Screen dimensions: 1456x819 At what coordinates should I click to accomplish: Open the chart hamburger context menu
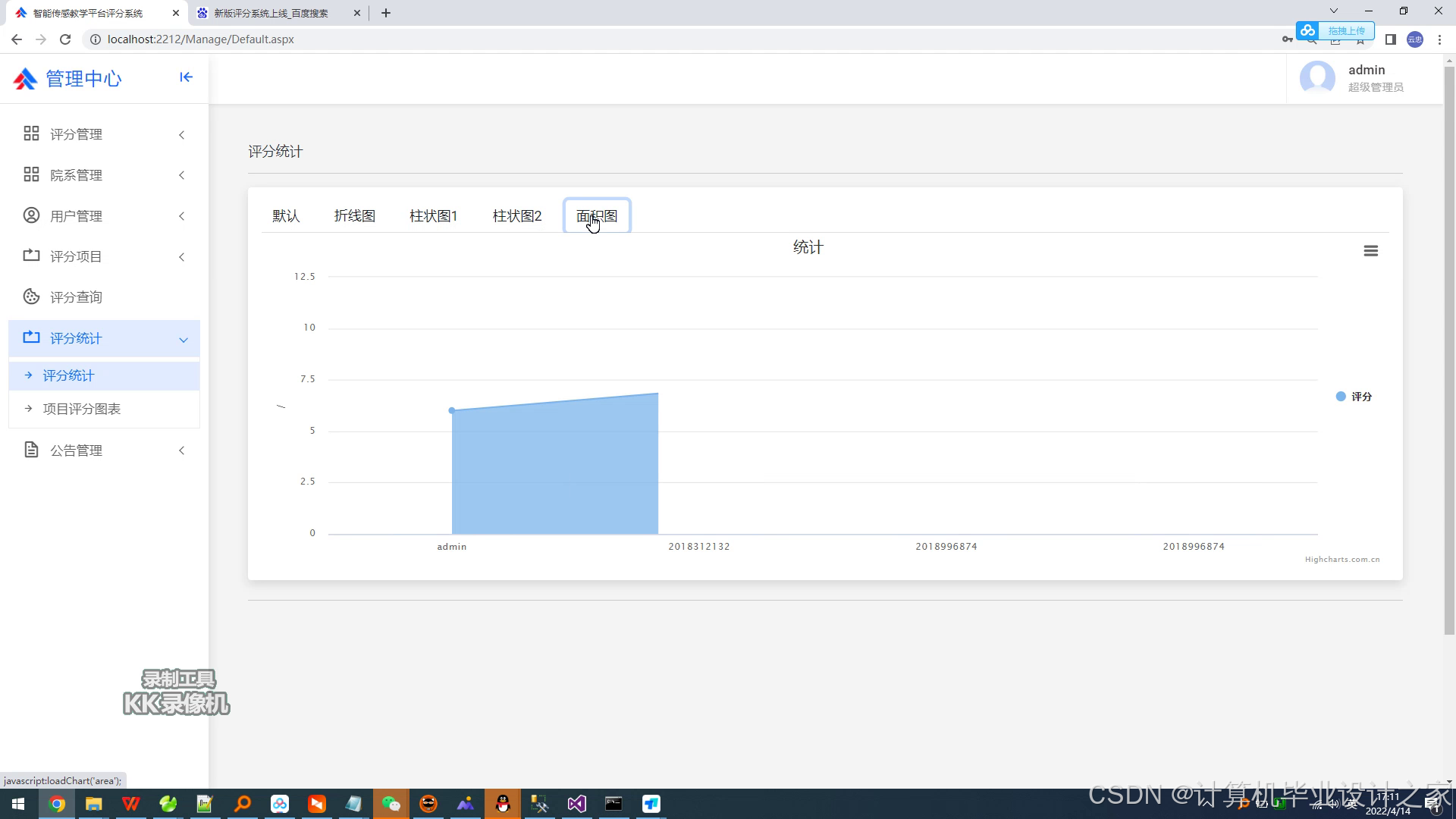coord(1370,251)
